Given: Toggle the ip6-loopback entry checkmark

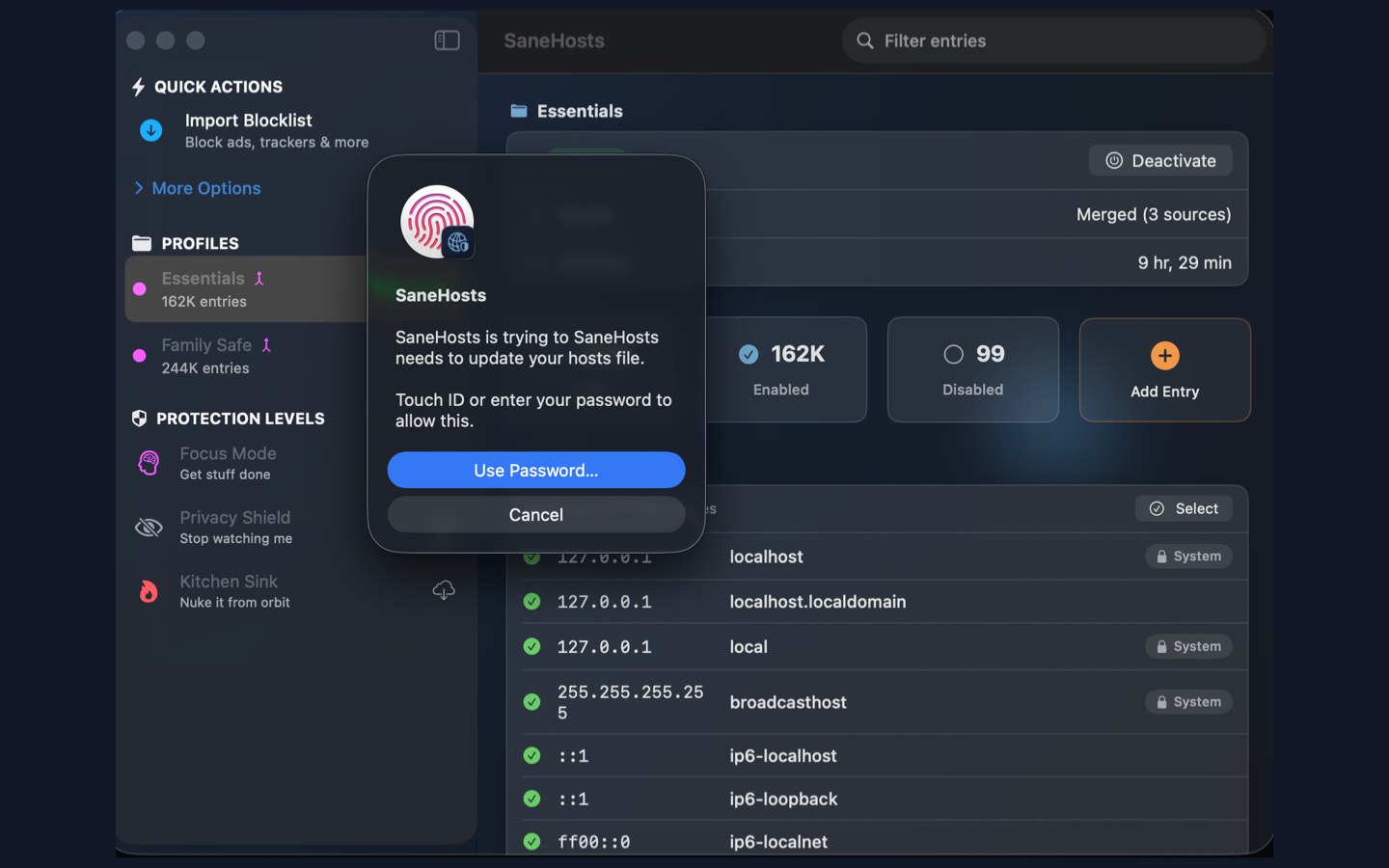Looking at the screenshot, I should [x=531, y=799].
